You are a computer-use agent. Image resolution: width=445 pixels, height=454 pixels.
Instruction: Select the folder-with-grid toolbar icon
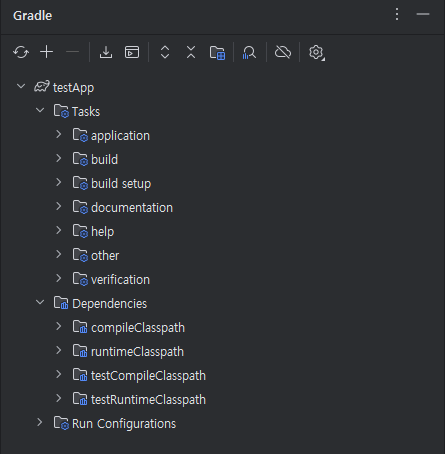217,53
